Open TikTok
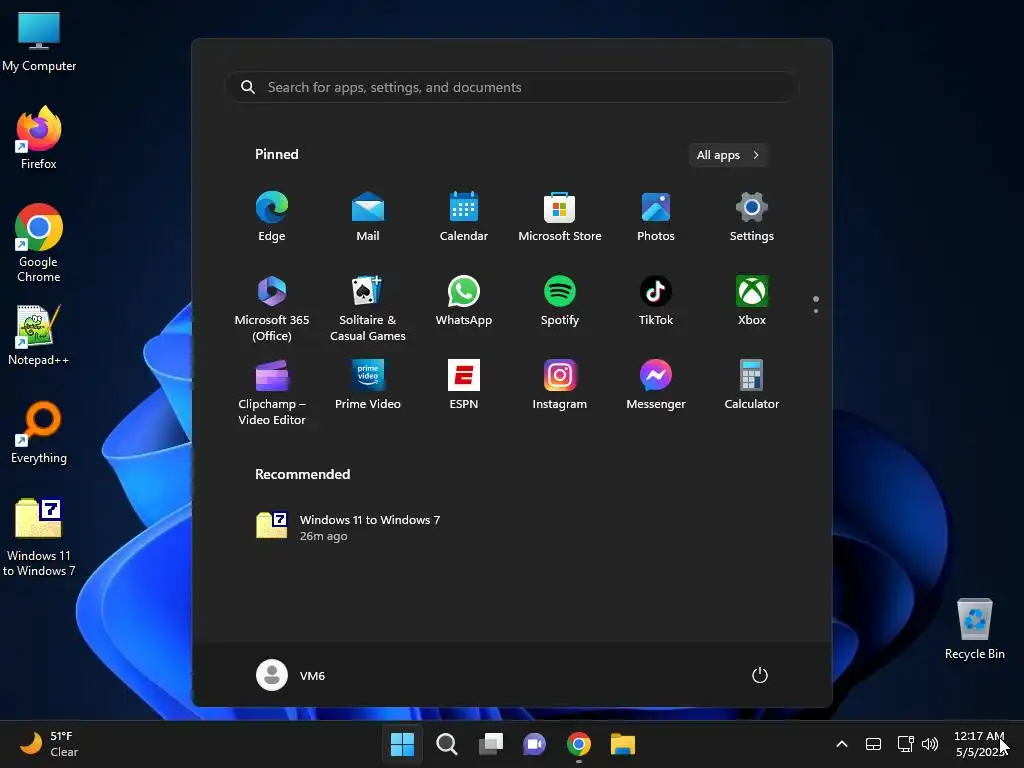The image size is (1024, 768). pyautogui.click(x=656, y=301)
